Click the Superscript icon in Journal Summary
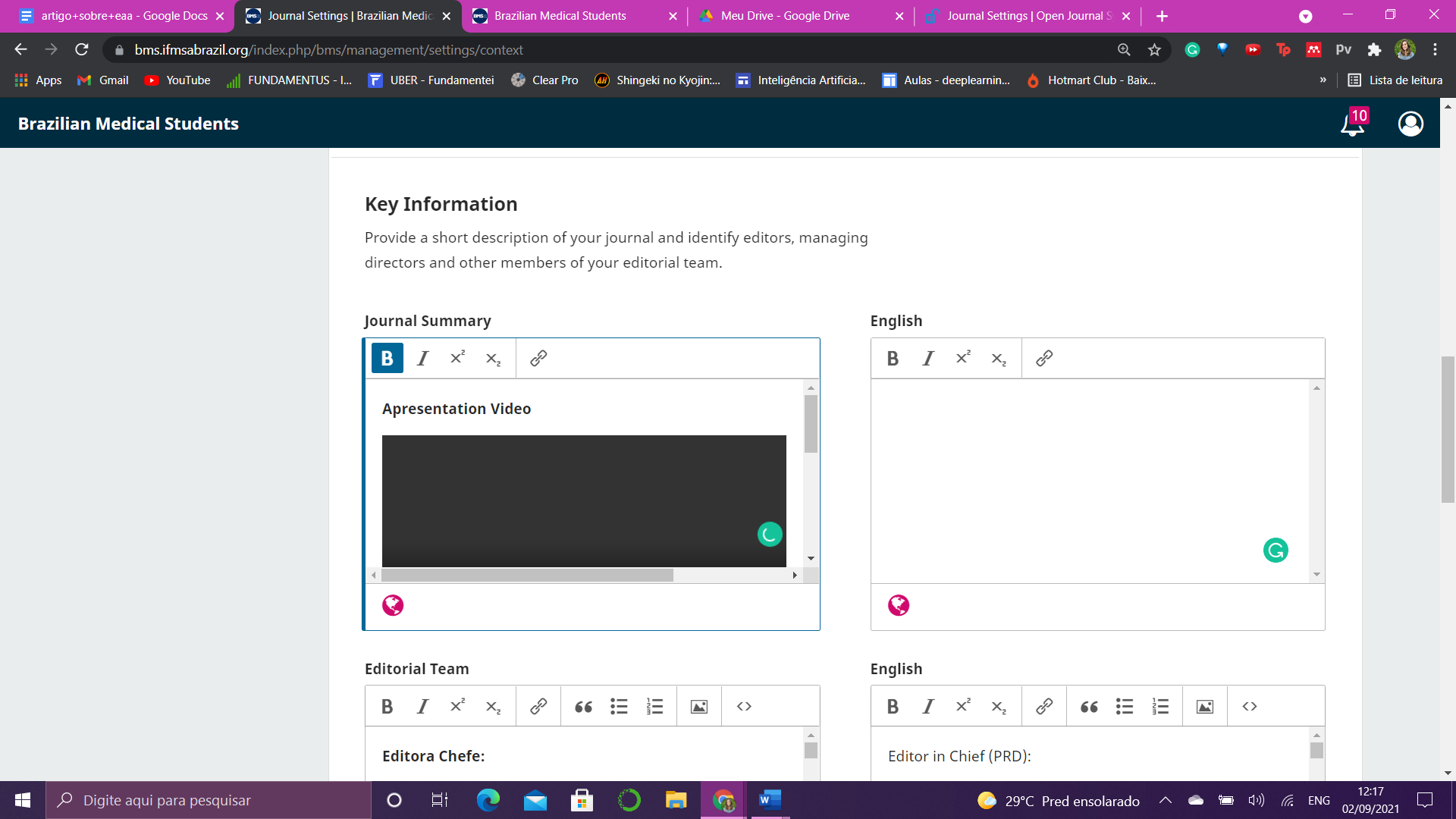This screenshot has height=819, width=1456. (457, 358)
